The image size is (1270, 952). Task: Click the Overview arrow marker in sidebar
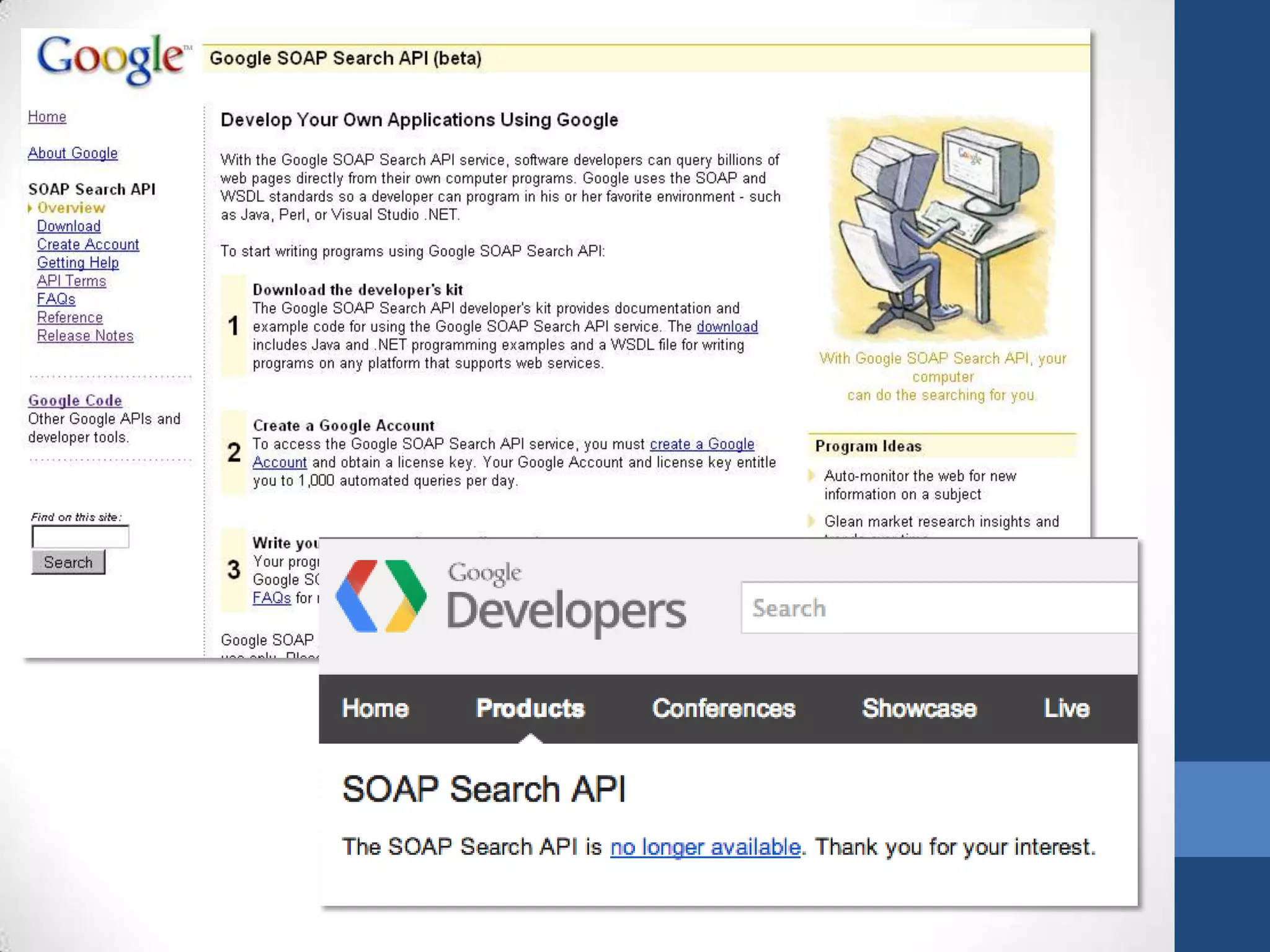pos(30,208)
